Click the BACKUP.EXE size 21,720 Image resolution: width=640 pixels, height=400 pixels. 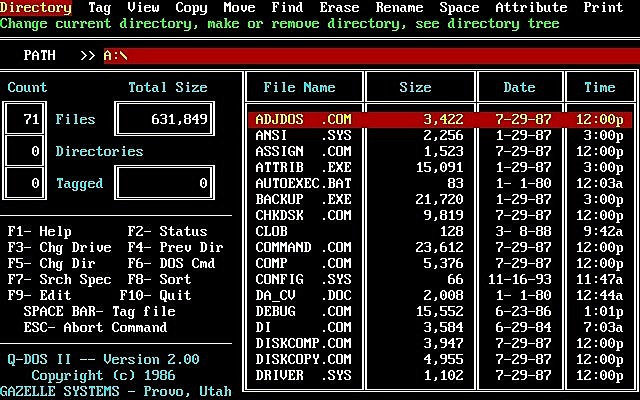[x=439, y=199]
